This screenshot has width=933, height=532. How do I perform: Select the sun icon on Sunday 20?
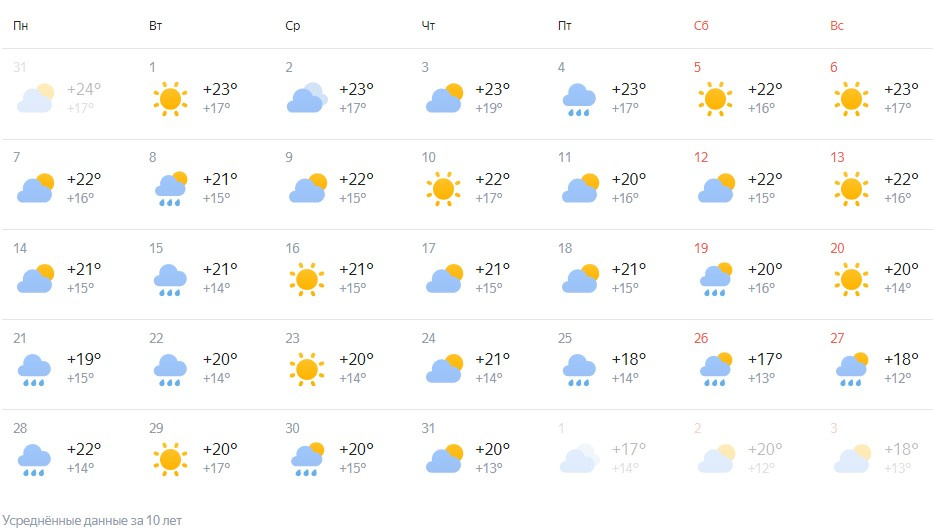point(851,279)
